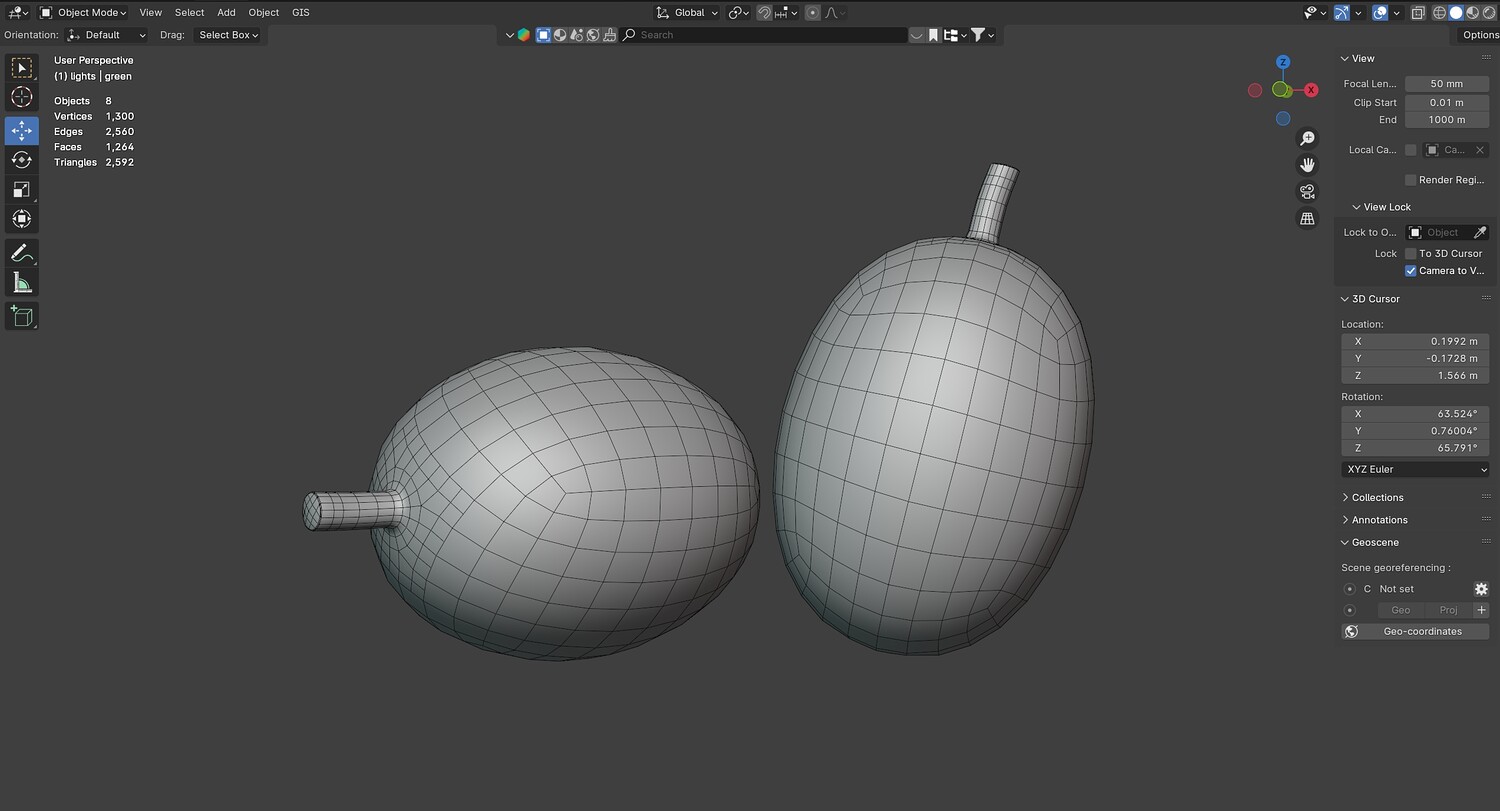Clear the Local Camera field with X
Viewport: 1500px width, 811px height.
(x=1480, y=150)
